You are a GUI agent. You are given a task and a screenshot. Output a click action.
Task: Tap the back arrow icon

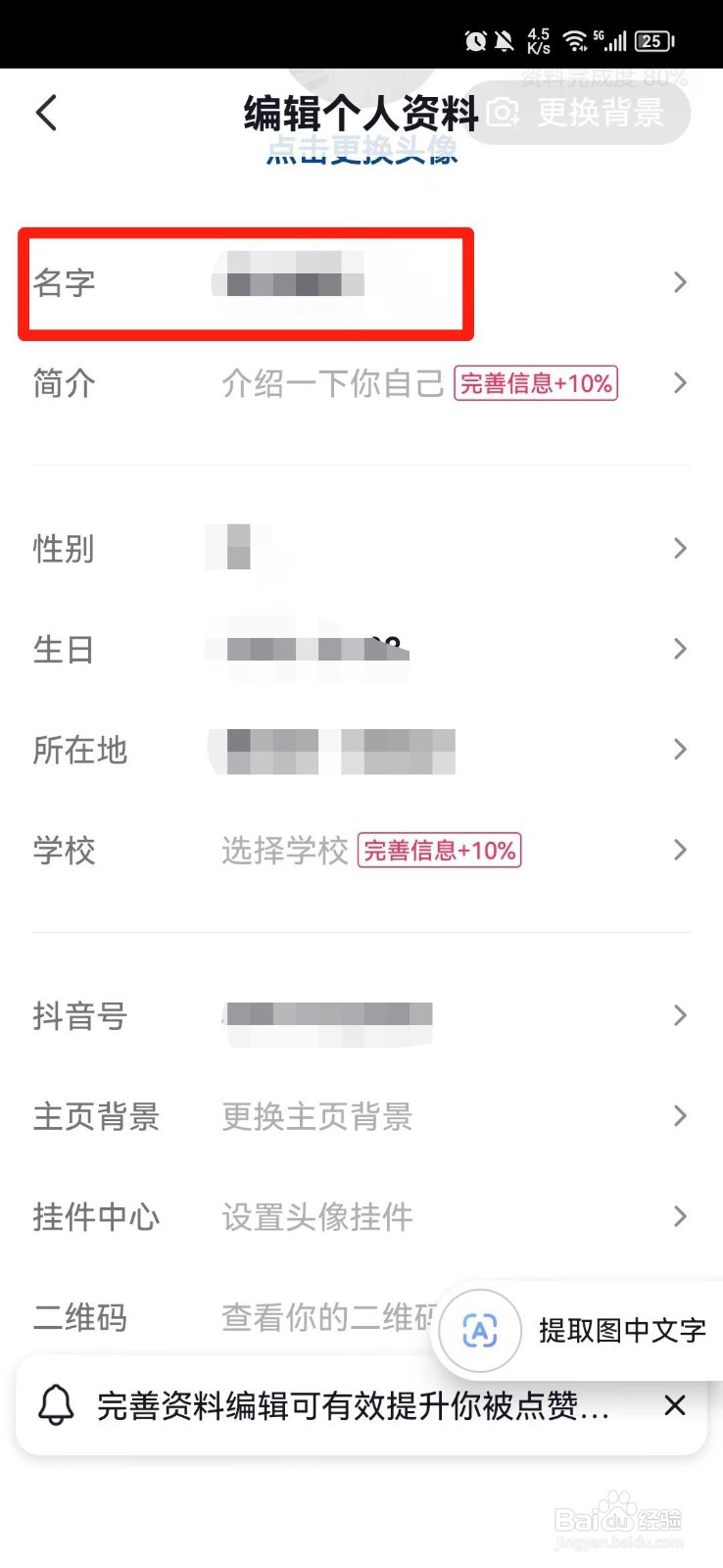pos(46,113)
